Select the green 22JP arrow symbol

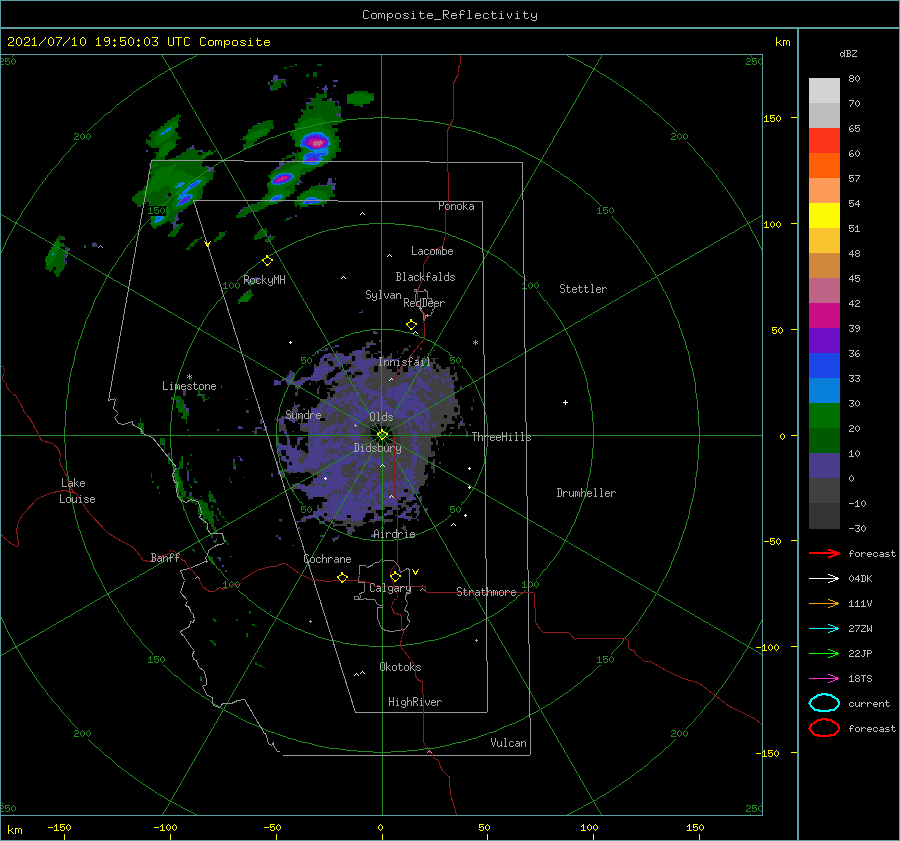[824, 653]
